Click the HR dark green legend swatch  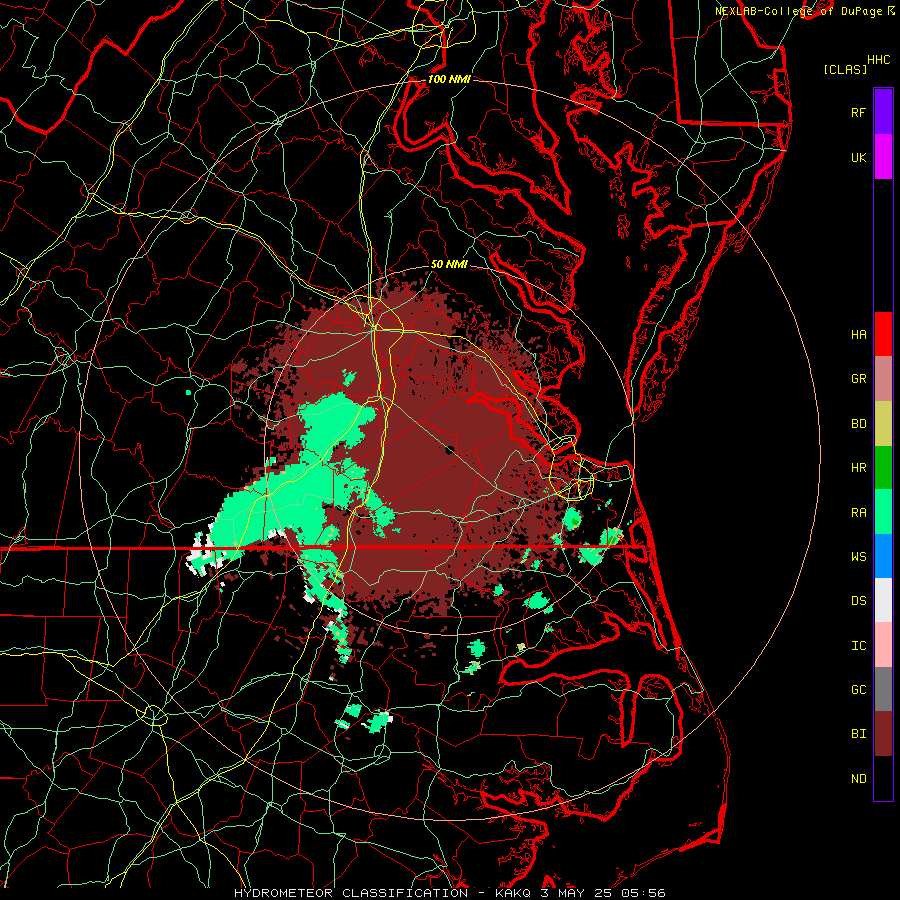[x=883, y=467]
